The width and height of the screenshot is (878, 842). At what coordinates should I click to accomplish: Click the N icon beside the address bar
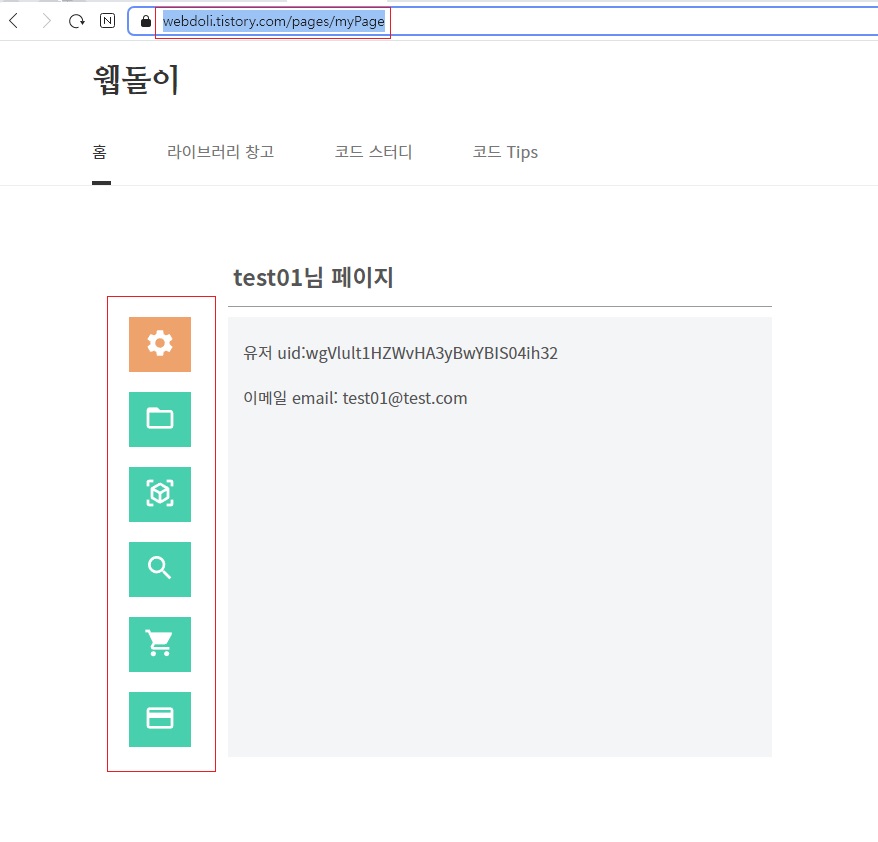pyautogui.click(x=108, y=21)
